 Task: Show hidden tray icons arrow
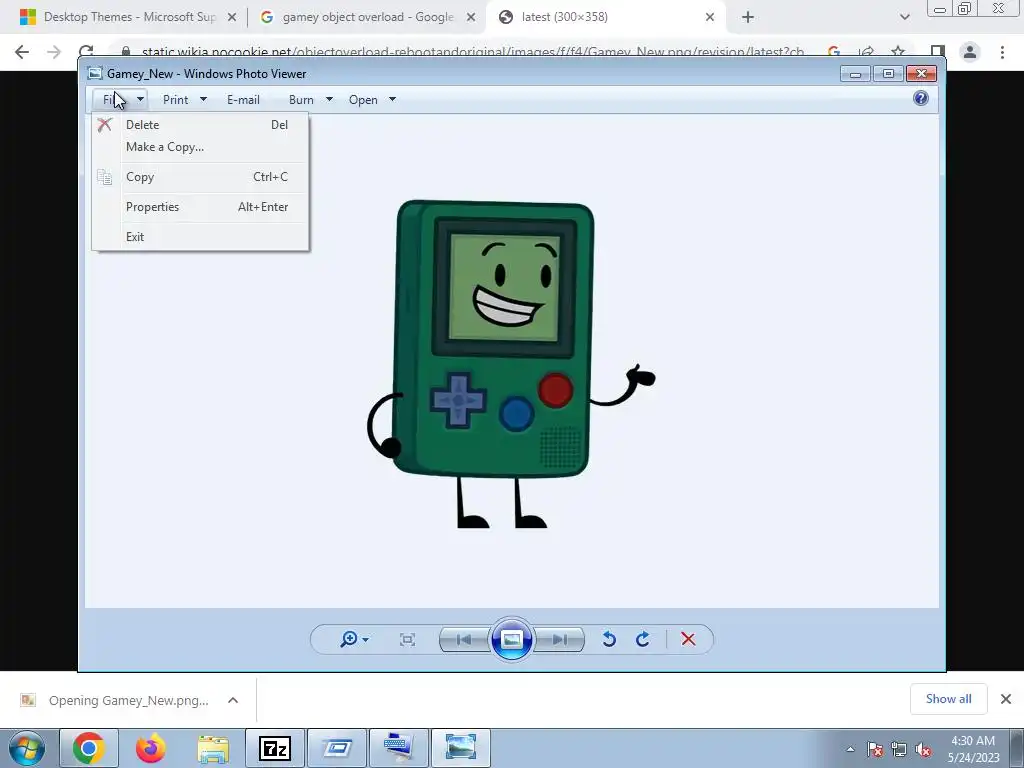point(850,749)
